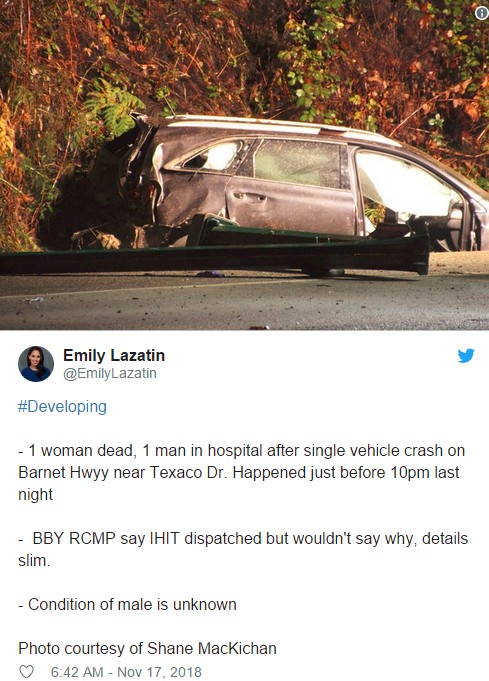This screenshot has height=681, width=489.
Task: Open the photo info icon
Action: pyautogui.click(x=481, y=13)
